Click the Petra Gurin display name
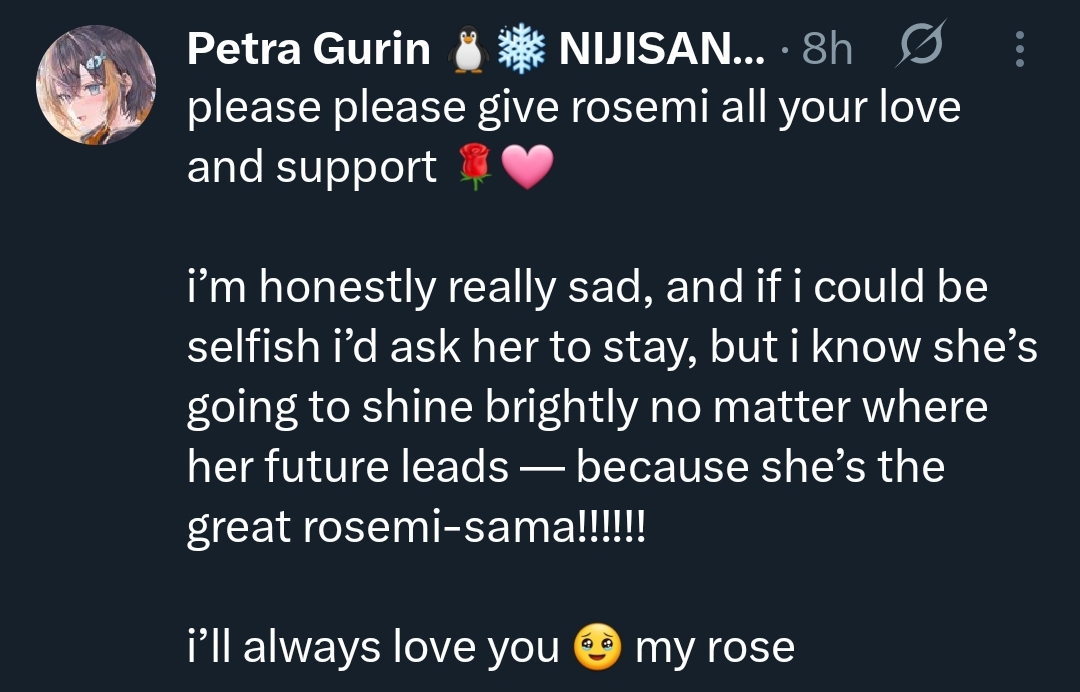Screen dimensions: 1080x692 tap(309, 49)
